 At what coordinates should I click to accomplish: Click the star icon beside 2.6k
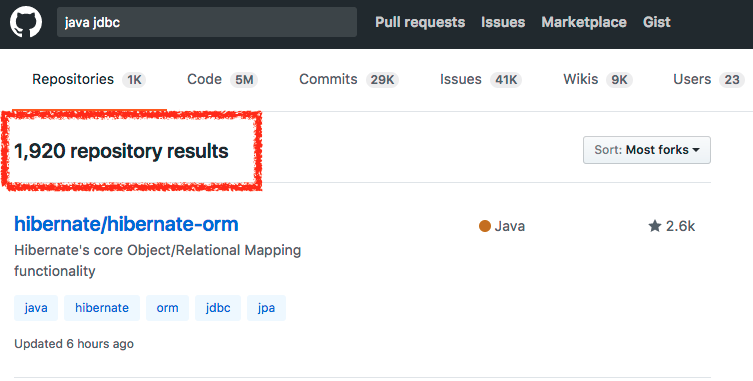click(655, 226)
